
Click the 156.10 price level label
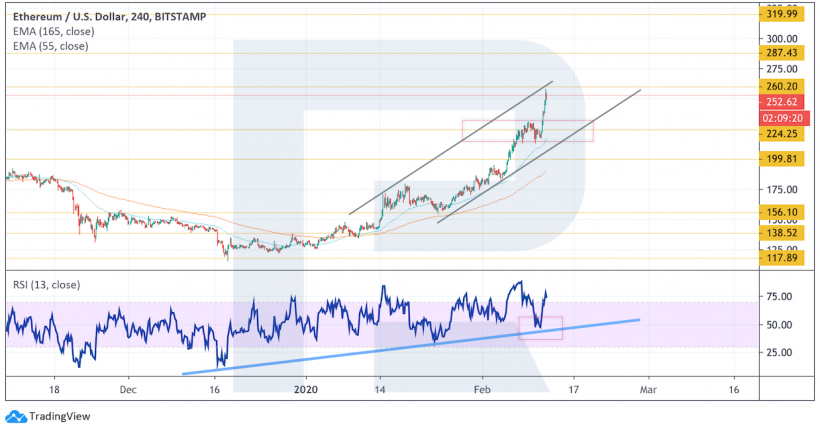pyautogui.click(x=782, y=213)
